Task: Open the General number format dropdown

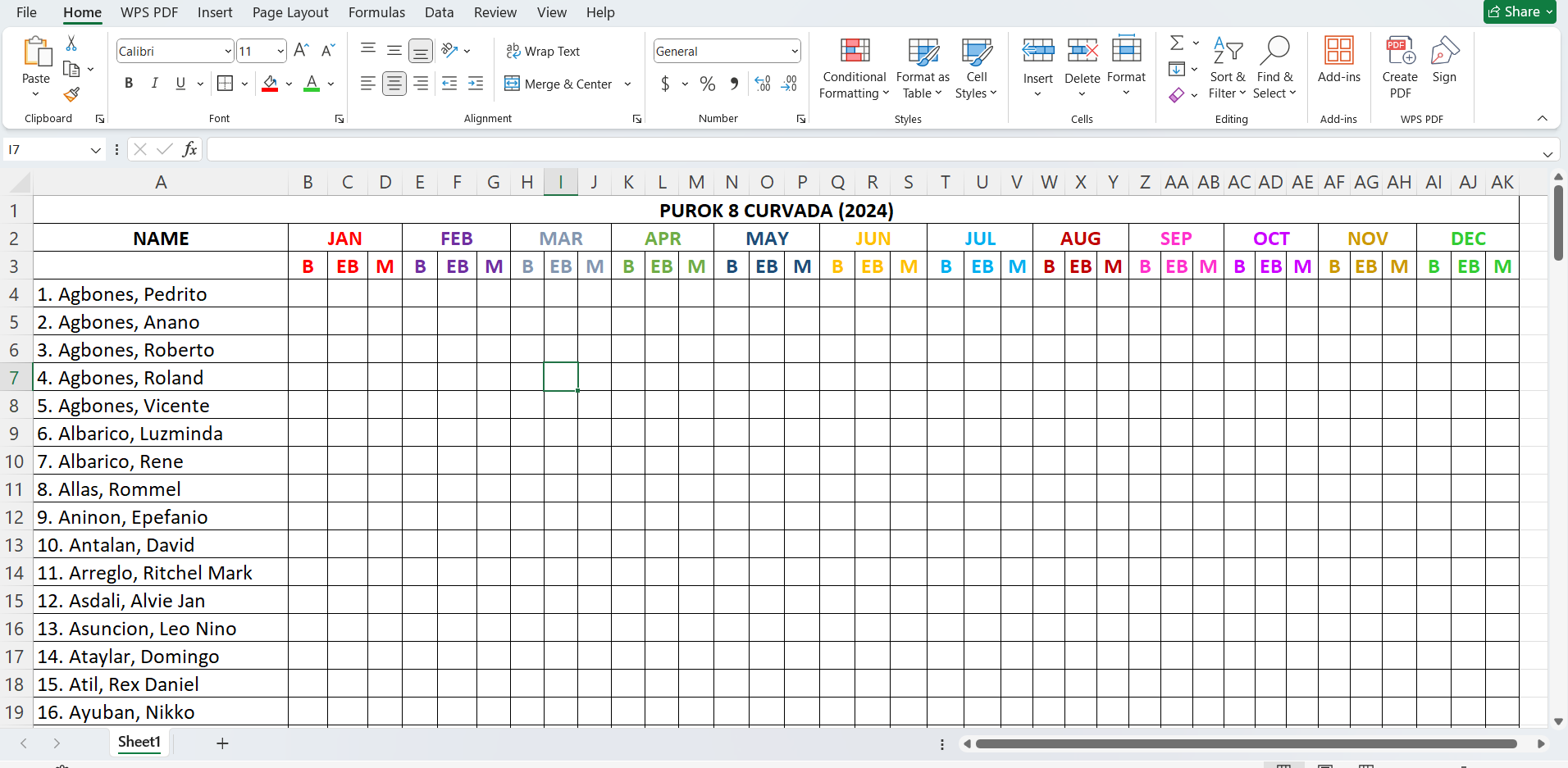Action: tap(794, 52)
